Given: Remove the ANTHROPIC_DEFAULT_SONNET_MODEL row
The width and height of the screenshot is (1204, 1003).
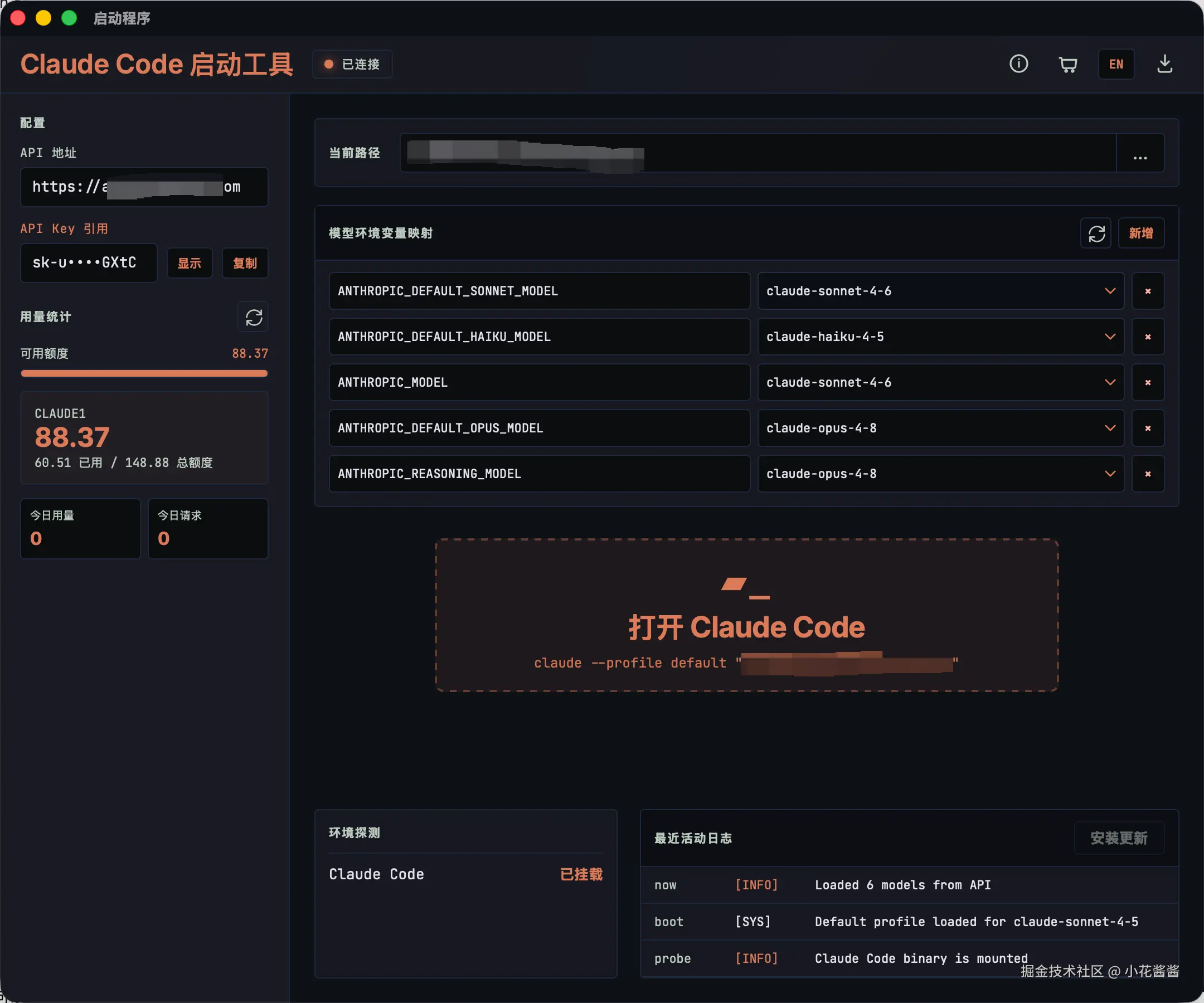Looking at the screenshot, I should [x=1148, y=291].
